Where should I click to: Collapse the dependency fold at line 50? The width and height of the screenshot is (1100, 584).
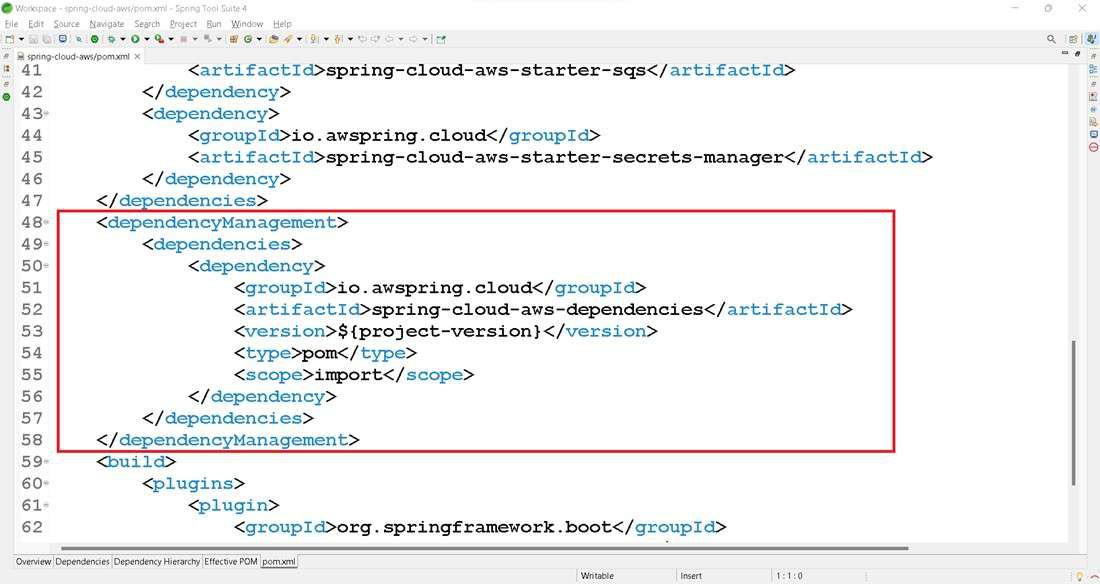(46, 265)
